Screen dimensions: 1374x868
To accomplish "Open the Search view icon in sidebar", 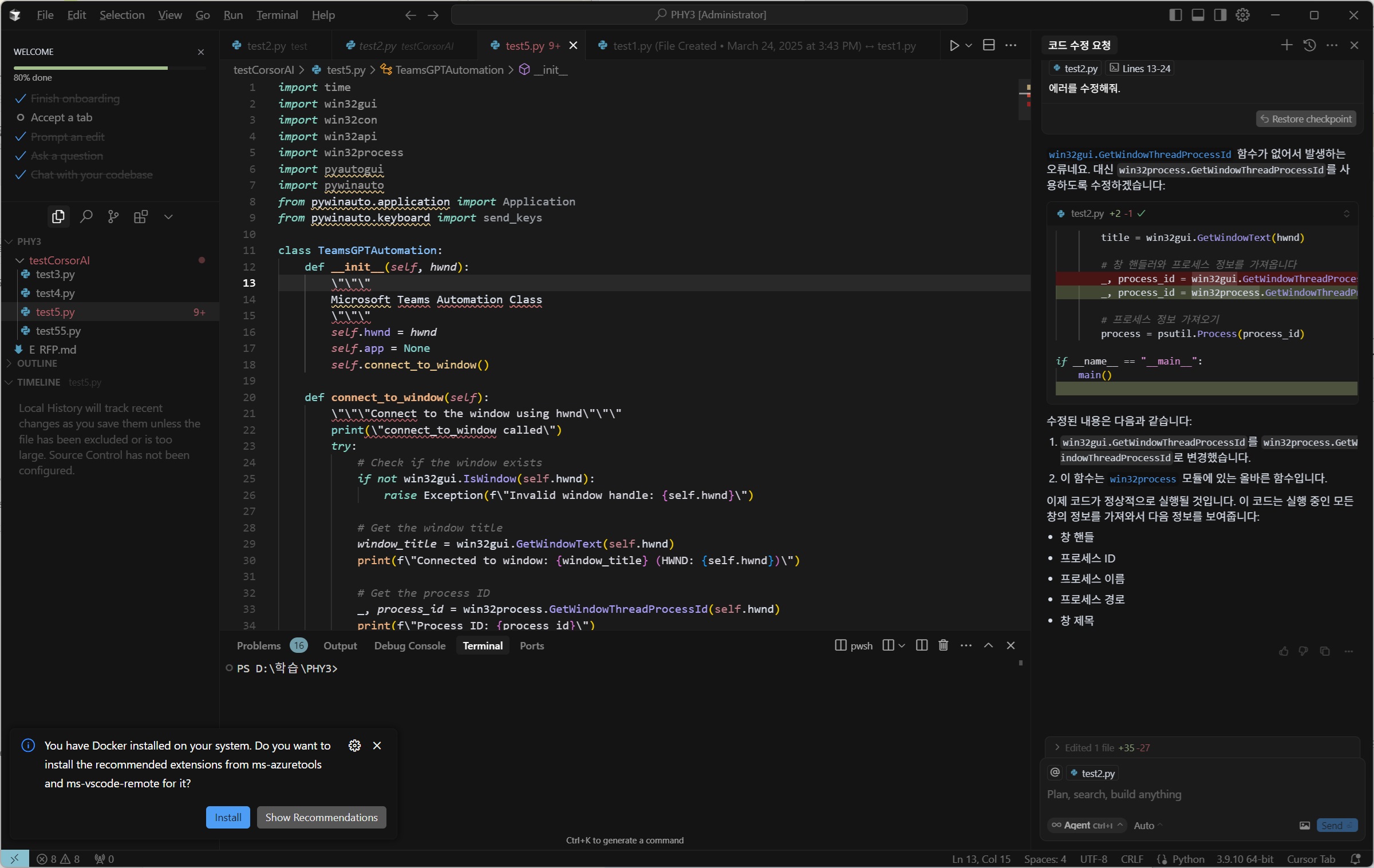I will tap(86, 217).
